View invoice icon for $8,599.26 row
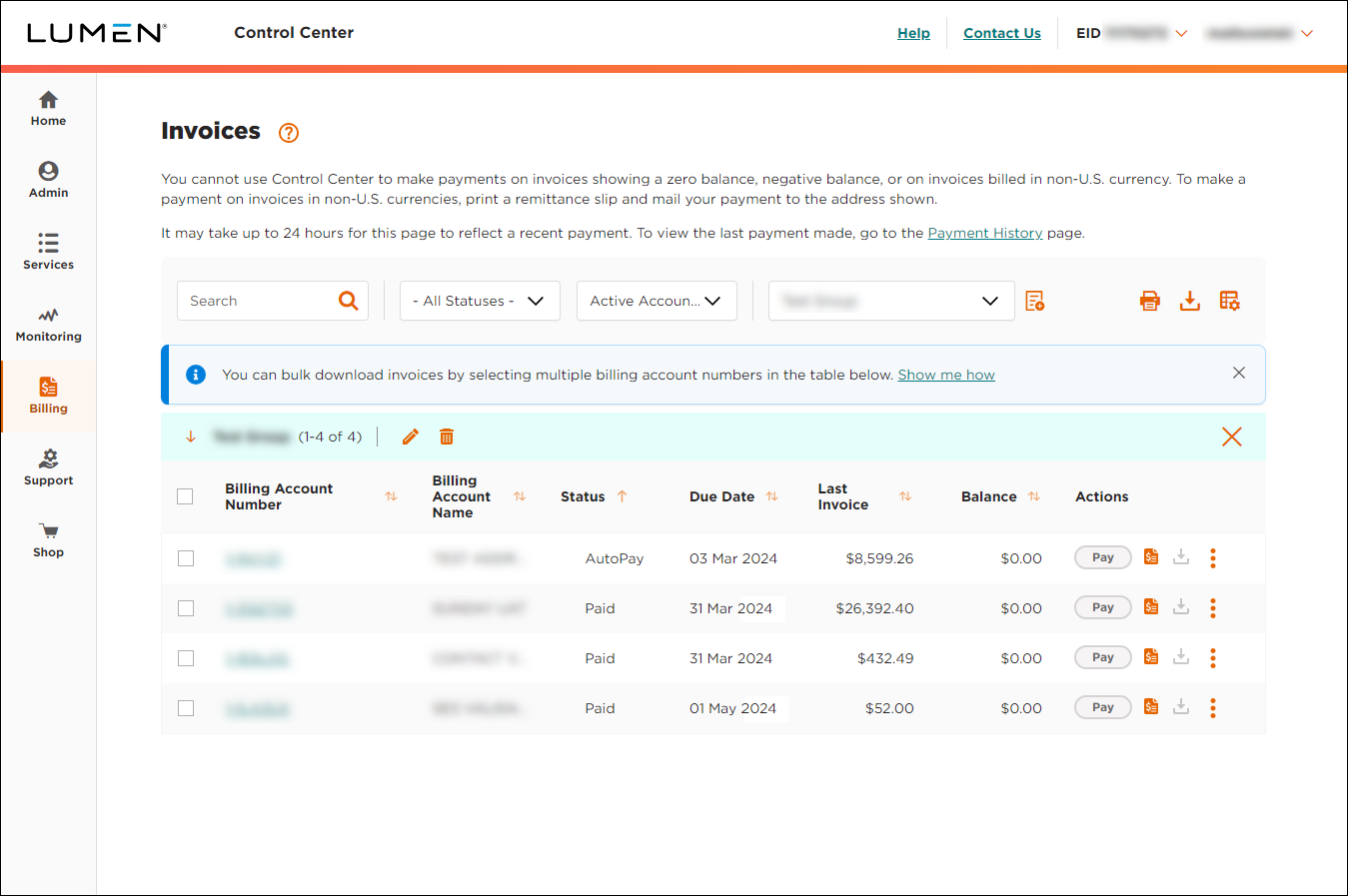The width and height of the screenshot is (1348, 896). [x=1151, y=557]
